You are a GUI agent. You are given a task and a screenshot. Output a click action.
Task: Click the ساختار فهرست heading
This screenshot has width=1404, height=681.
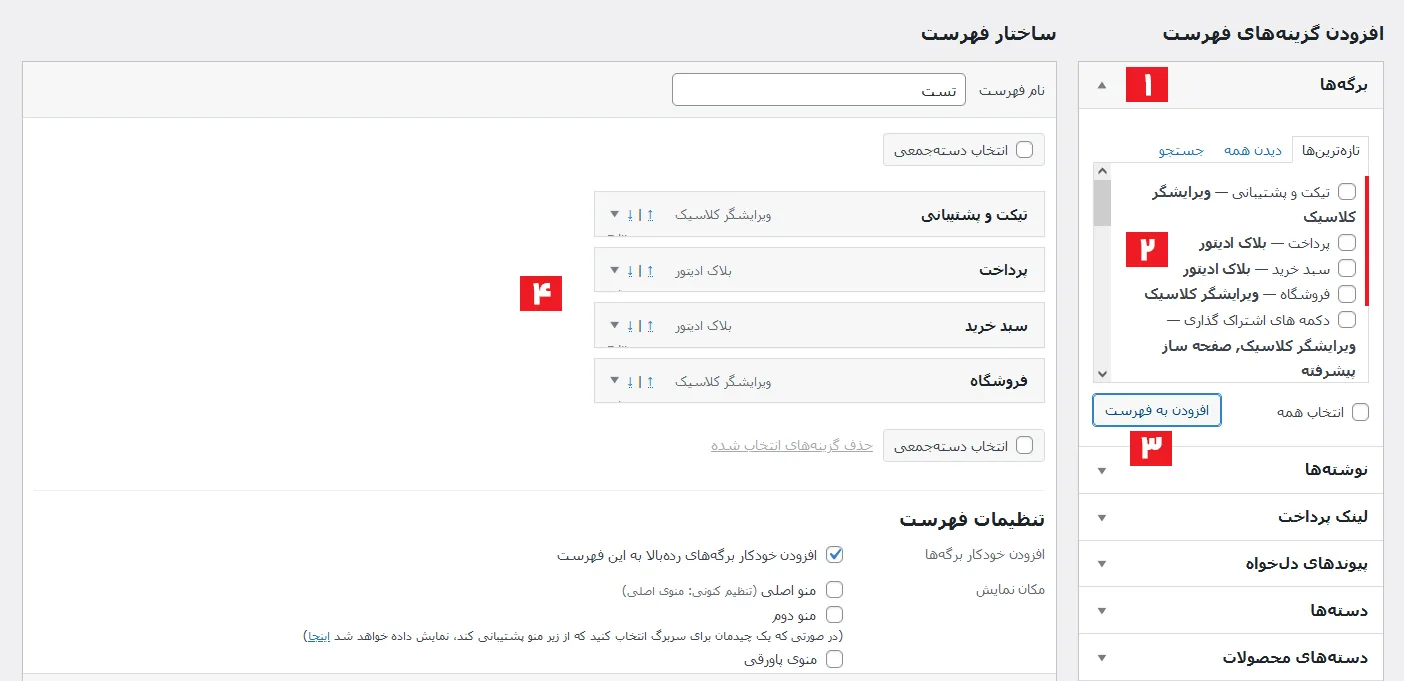pos(988,34)
